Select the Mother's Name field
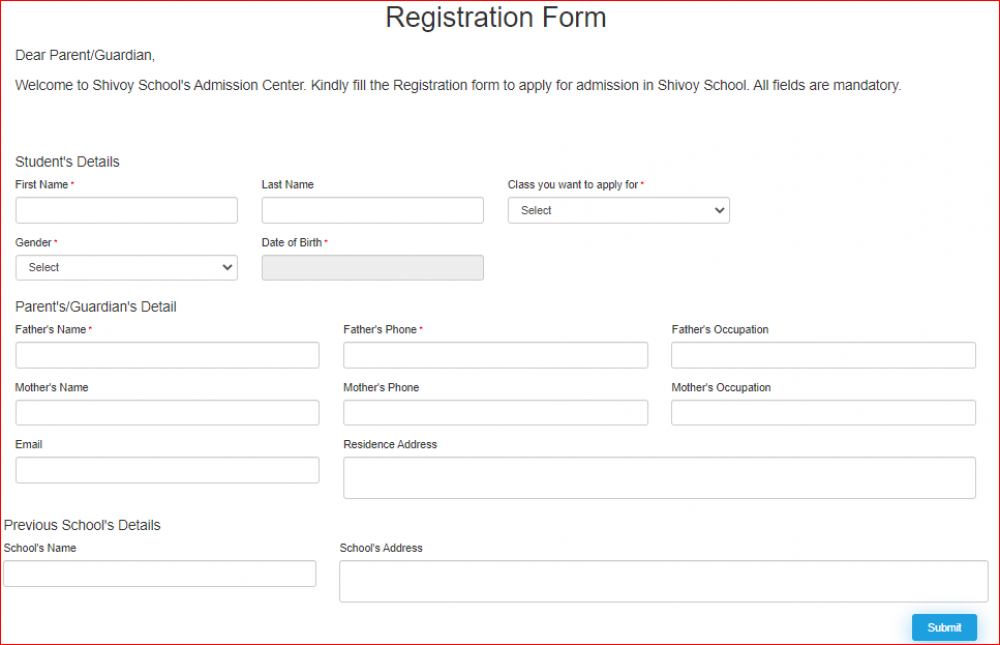The width and height of the screenshot is (1000, 645). pyautogui.click(x=167, y=413)
